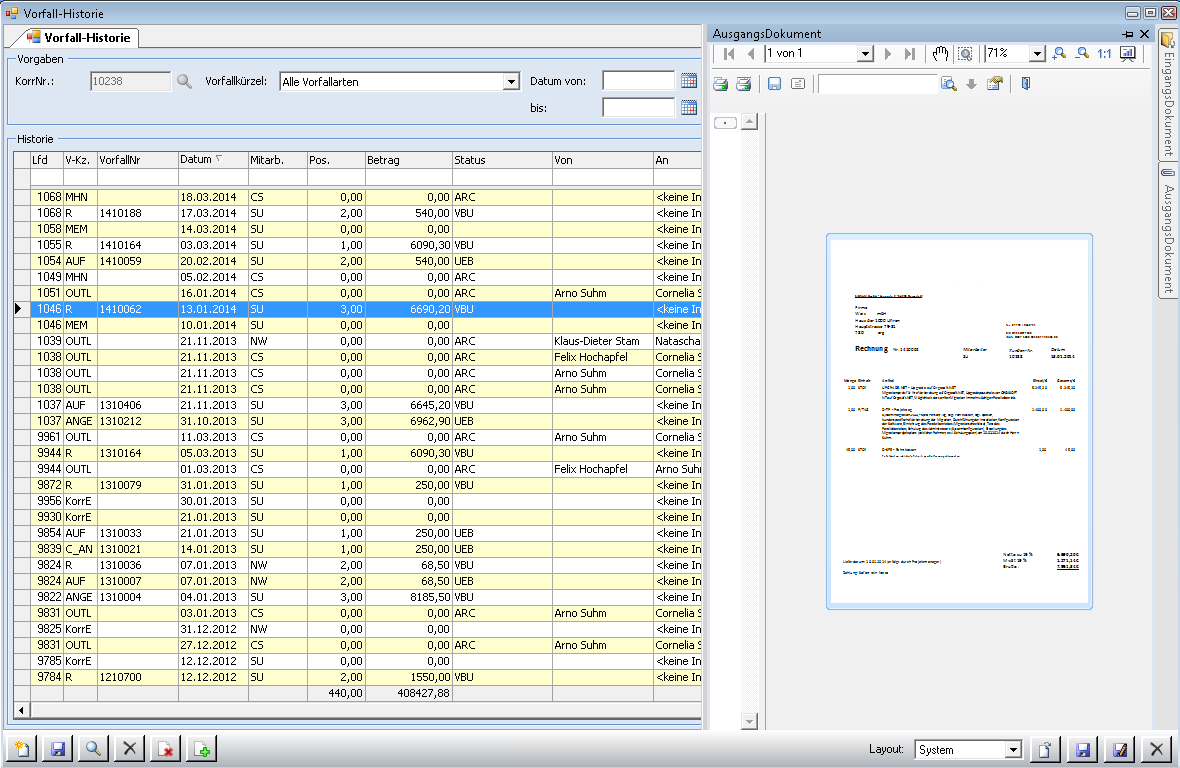This screenshot has width=1180, height=768.
Task: Click the delete document icon with red X
Action: [x=165, y=749]
